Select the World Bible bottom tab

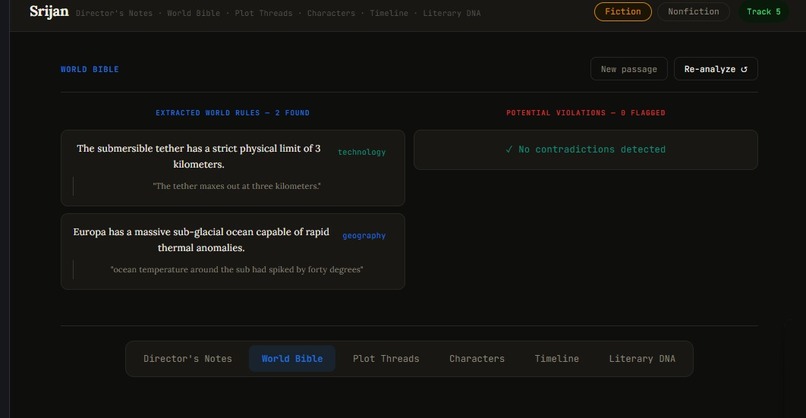click(x=292, y=359)
